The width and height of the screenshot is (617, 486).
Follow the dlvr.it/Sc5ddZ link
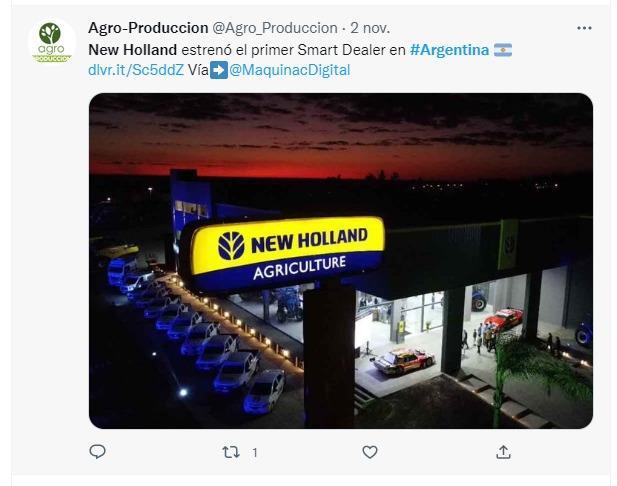click(136, 70)
